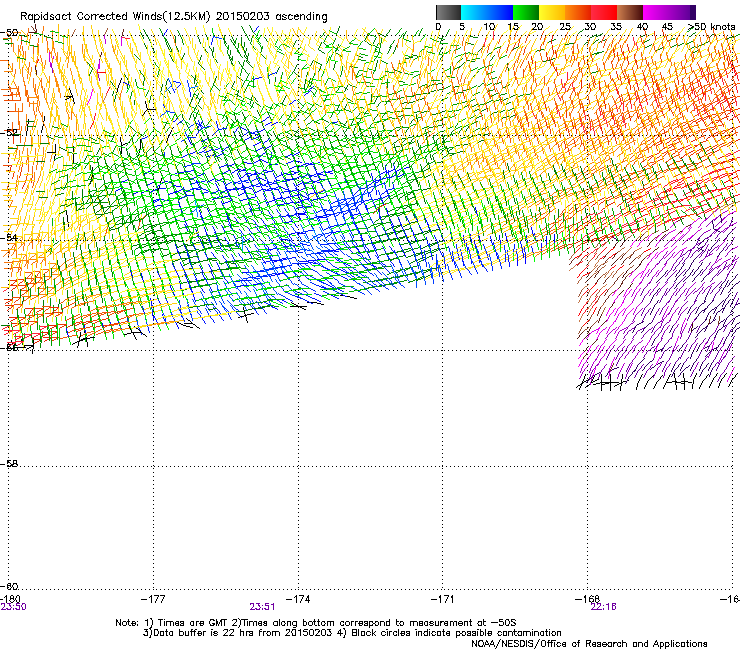Click the NOAA/NESDIS credit line
The image size is (740, 650).
[589, 644]
